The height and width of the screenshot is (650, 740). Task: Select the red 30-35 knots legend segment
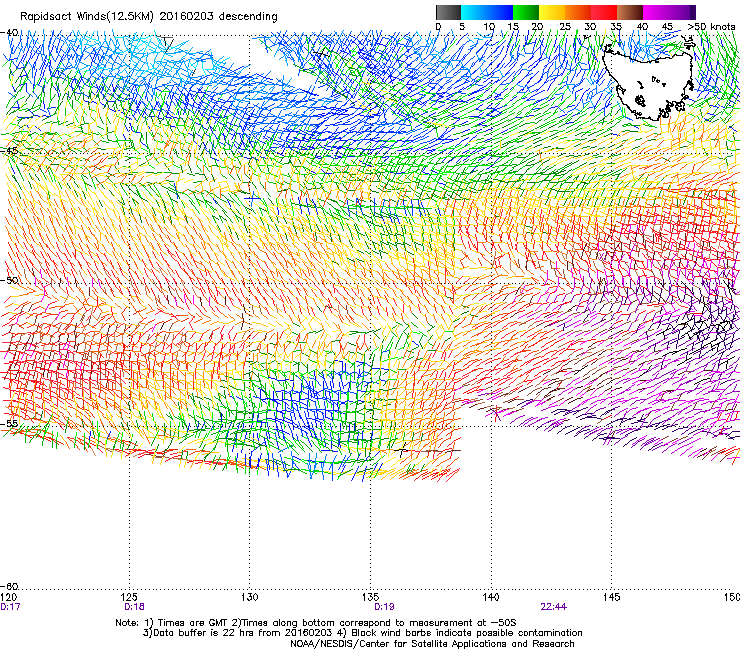(604, 12)
